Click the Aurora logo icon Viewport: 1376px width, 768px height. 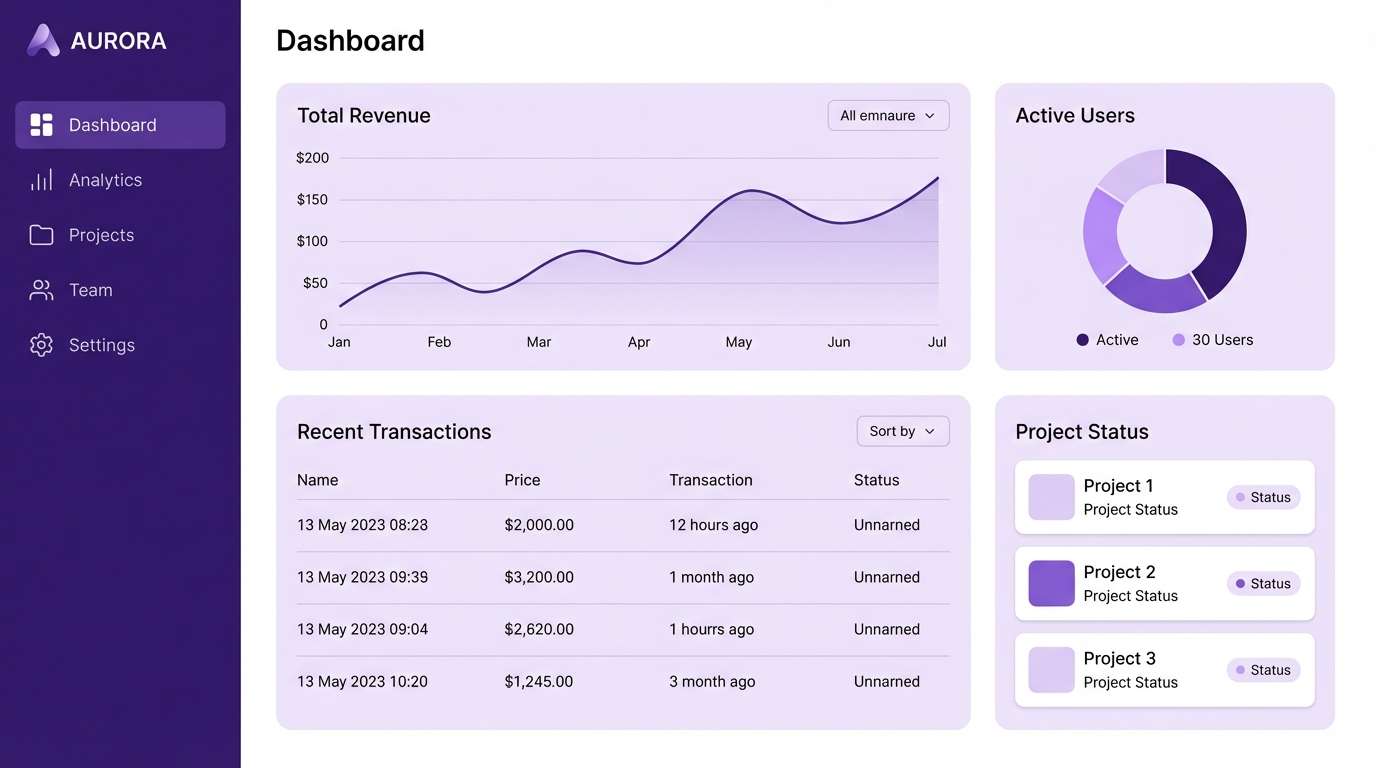42,39
